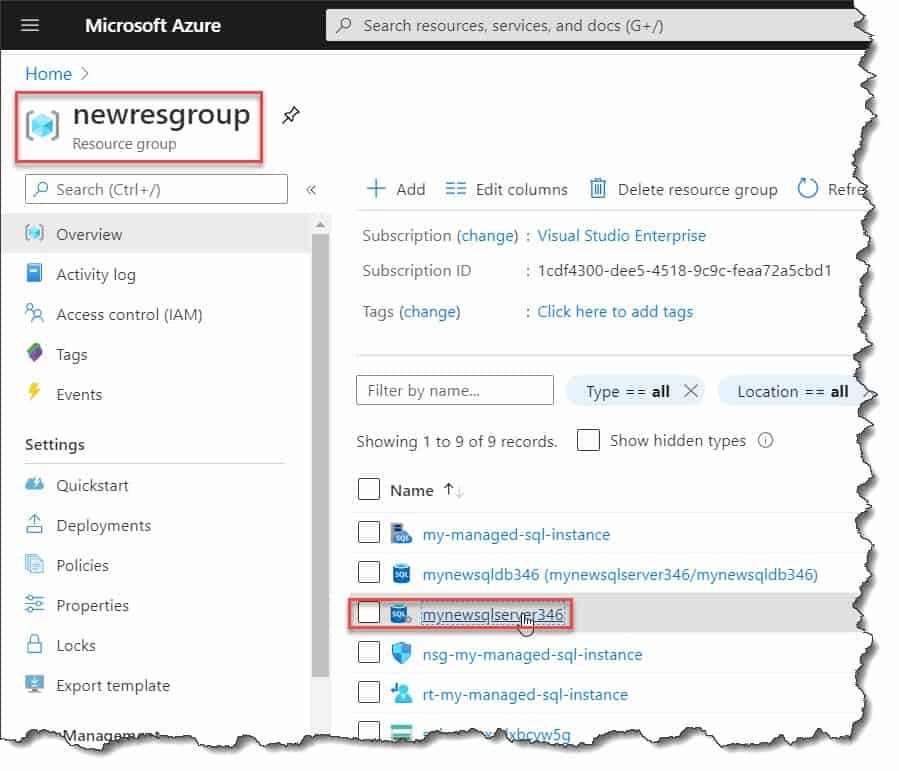Click the nsg shield icon

(401, 652)
